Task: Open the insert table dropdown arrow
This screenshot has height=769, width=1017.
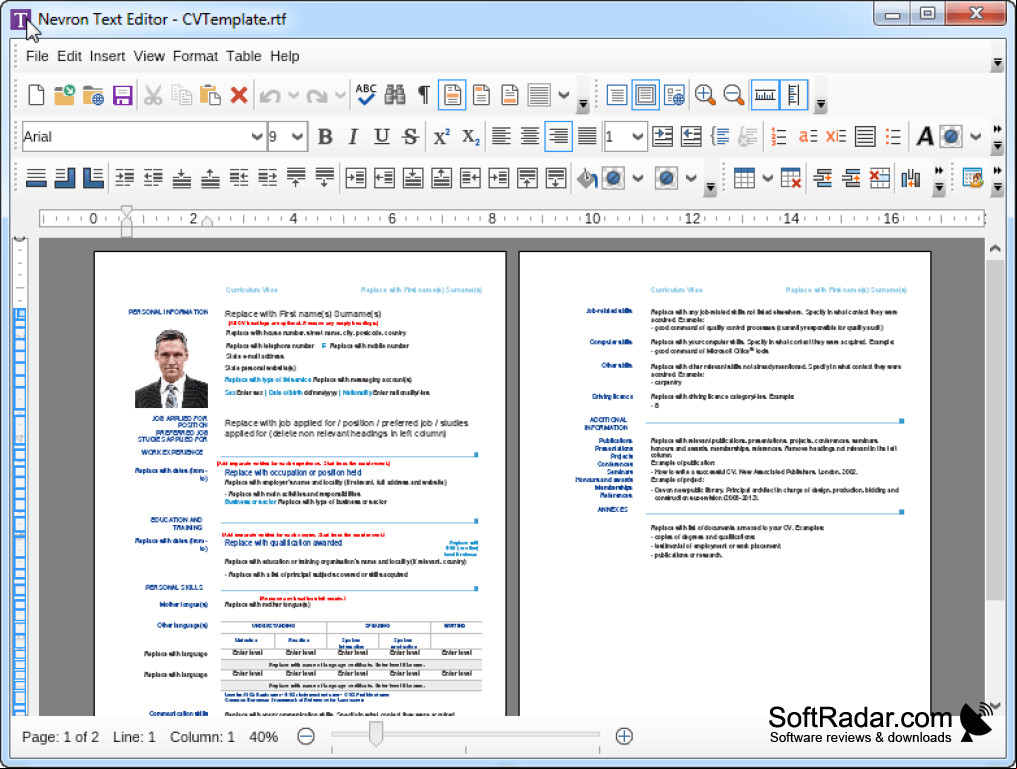Action: (768, 178)
